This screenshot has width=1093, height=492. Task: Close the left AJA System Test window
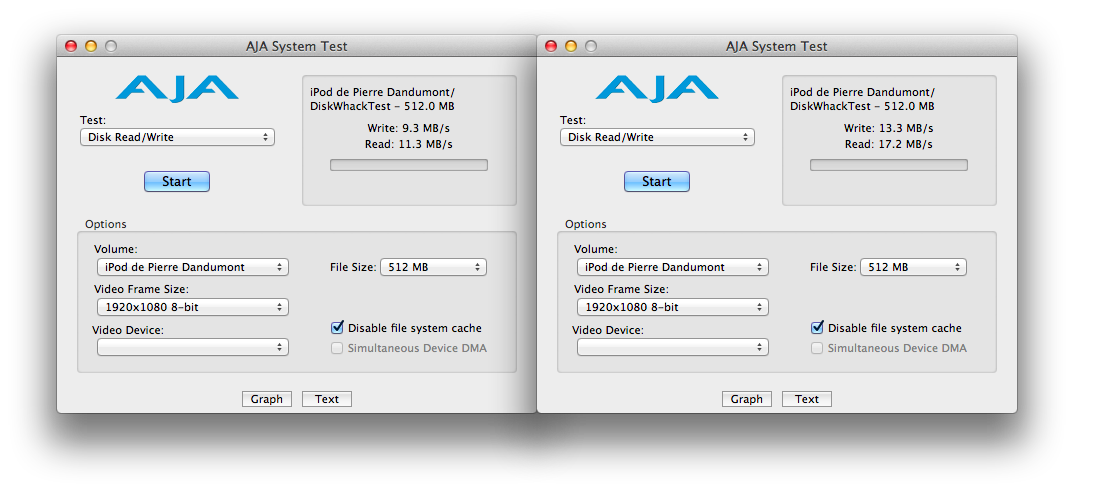[x=71, y=46]
